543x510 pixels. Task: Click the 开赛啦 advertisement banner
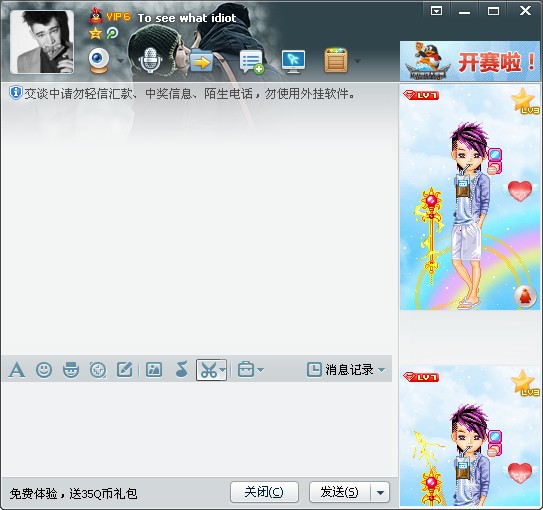pyautogui.click(x=470, y=61)
